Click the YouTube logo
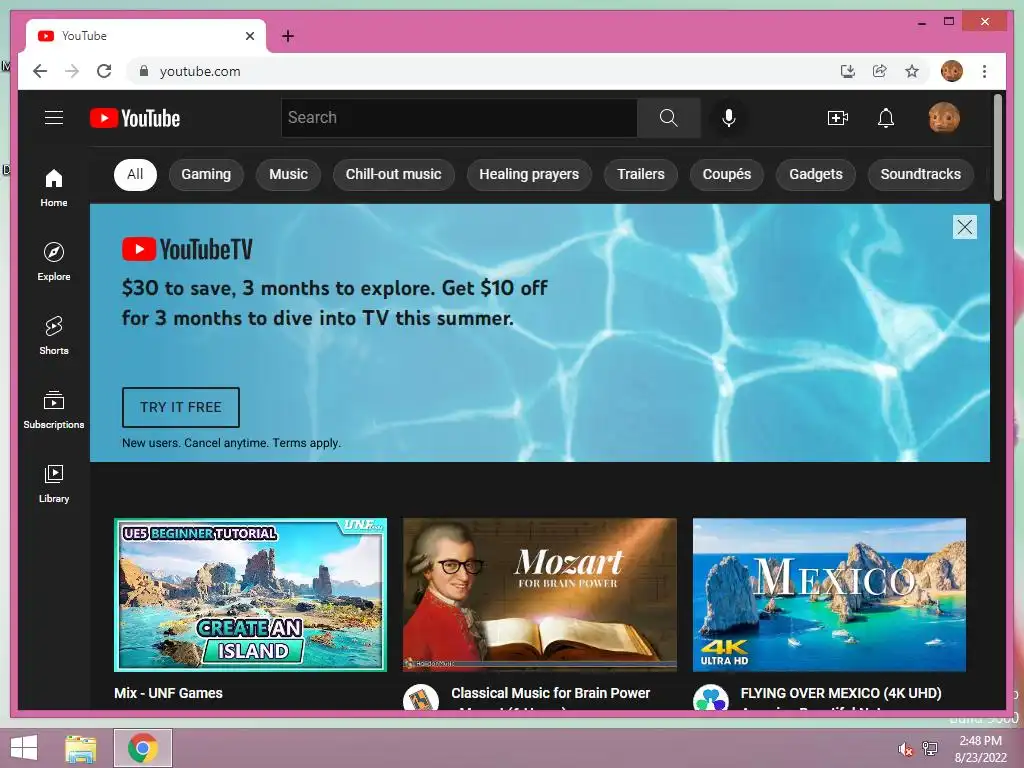The width and height of the screenshot is (1024, 768). pos(135,118)
